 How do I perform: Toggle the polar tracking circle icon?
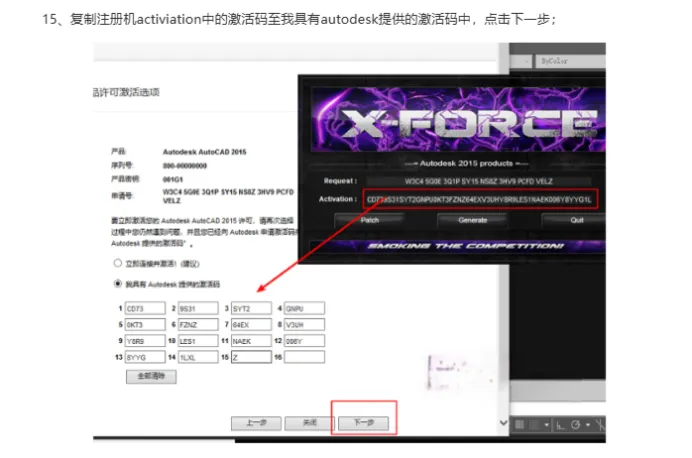575,424
